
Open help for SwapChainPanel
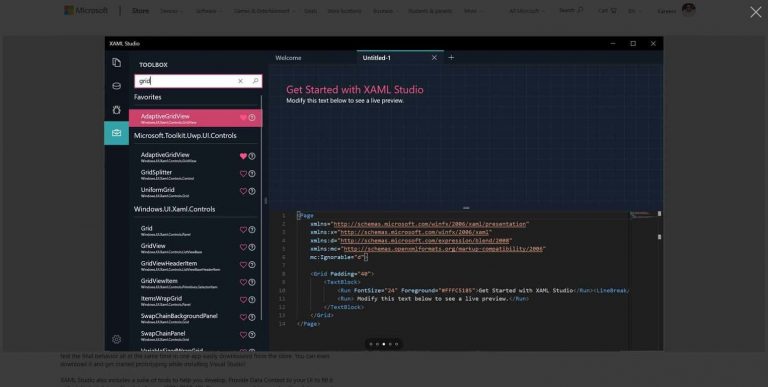252,335
